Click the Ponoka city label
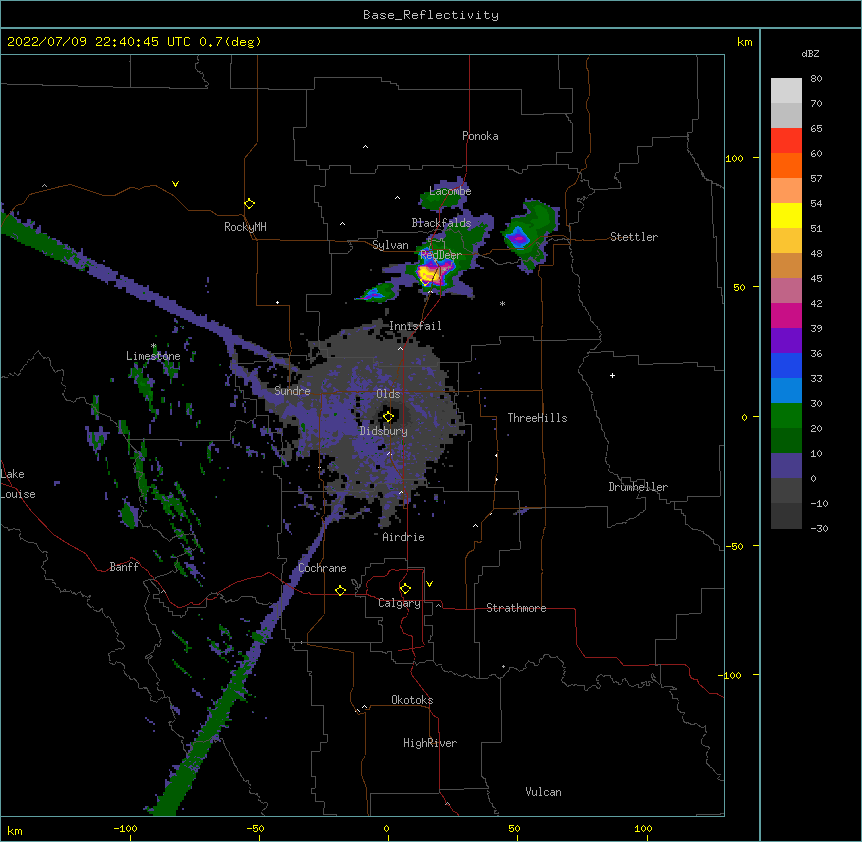The width and height of the screenshot is (862, 842). (480, 136)
